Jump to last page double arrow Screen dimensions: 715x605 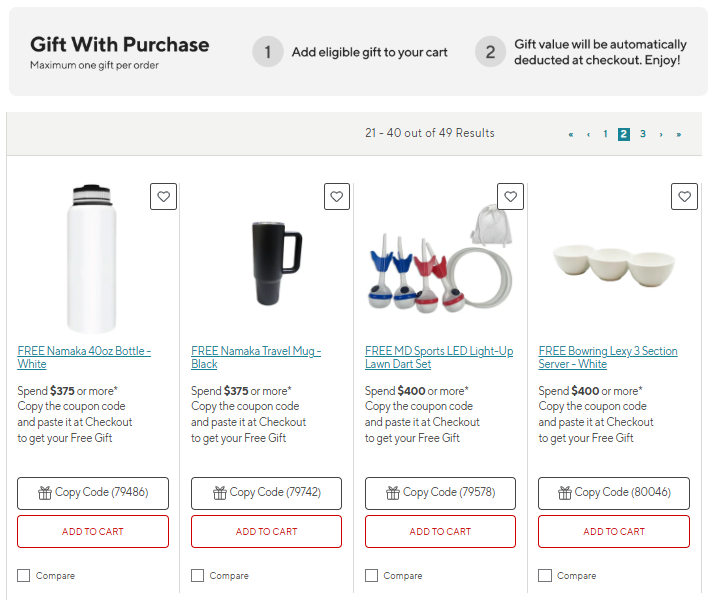[x=679, y=134]
